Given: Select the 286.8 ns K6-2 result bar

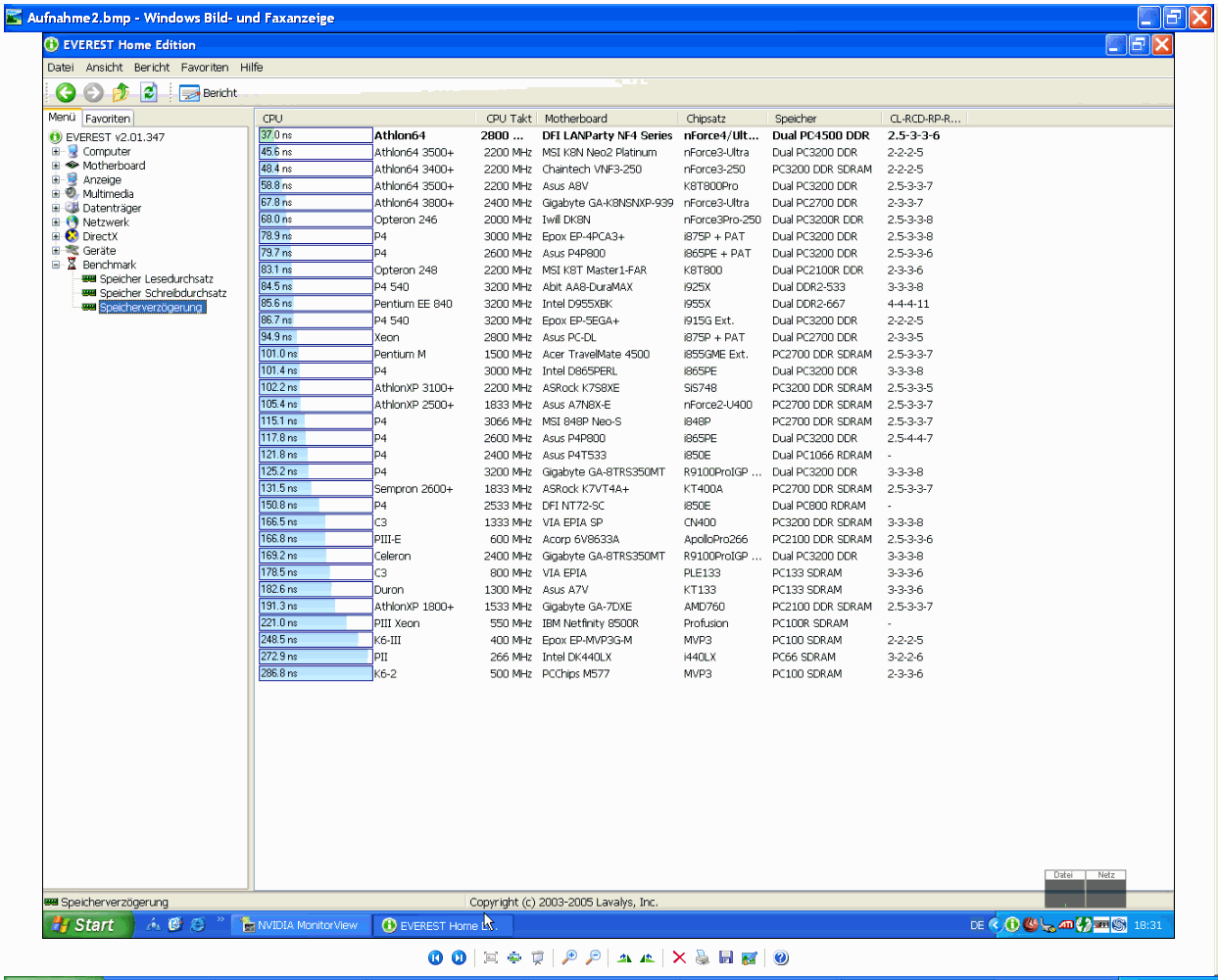Looking at the screenshot, I should pos(316,673).
